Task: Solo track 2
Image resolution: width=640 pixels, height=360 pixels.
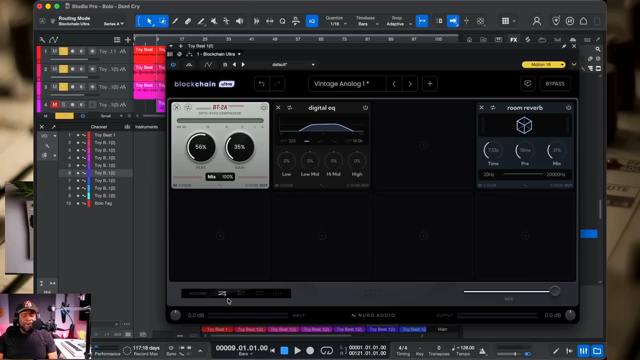Action: click(63, 69)
